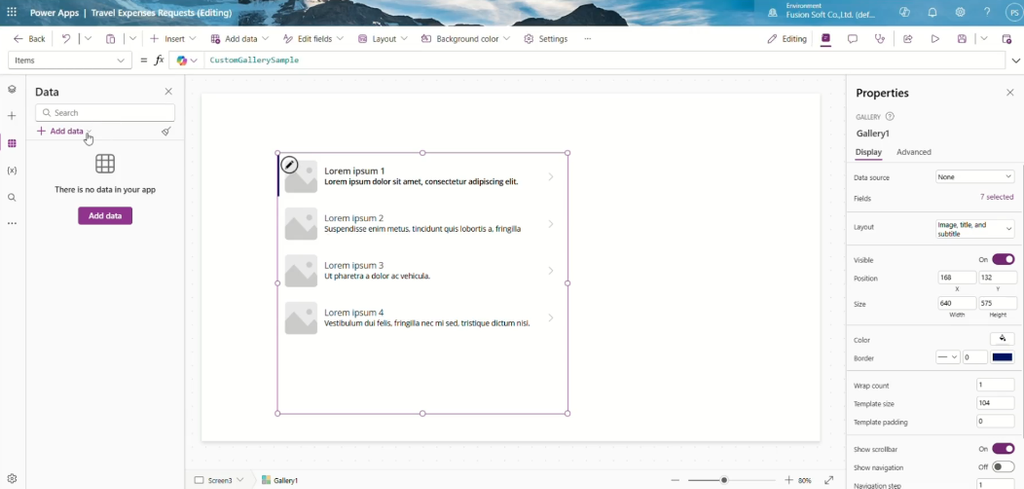Click the zoom in plus button
The image size is (1024, 489).
click(x=788, y=480)
